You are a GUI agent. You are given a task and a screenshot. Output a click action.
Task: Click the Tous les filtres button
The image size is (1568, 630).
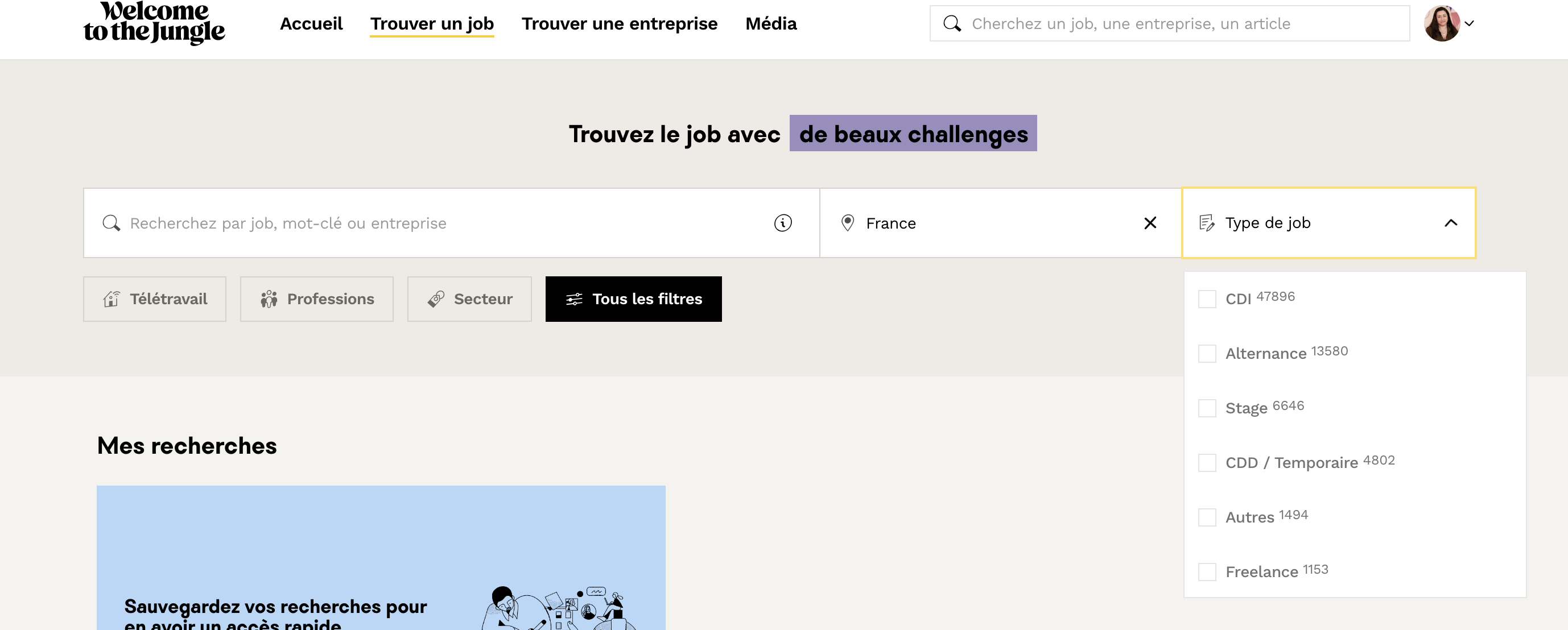pyautogui.click(x=633, y=299)
